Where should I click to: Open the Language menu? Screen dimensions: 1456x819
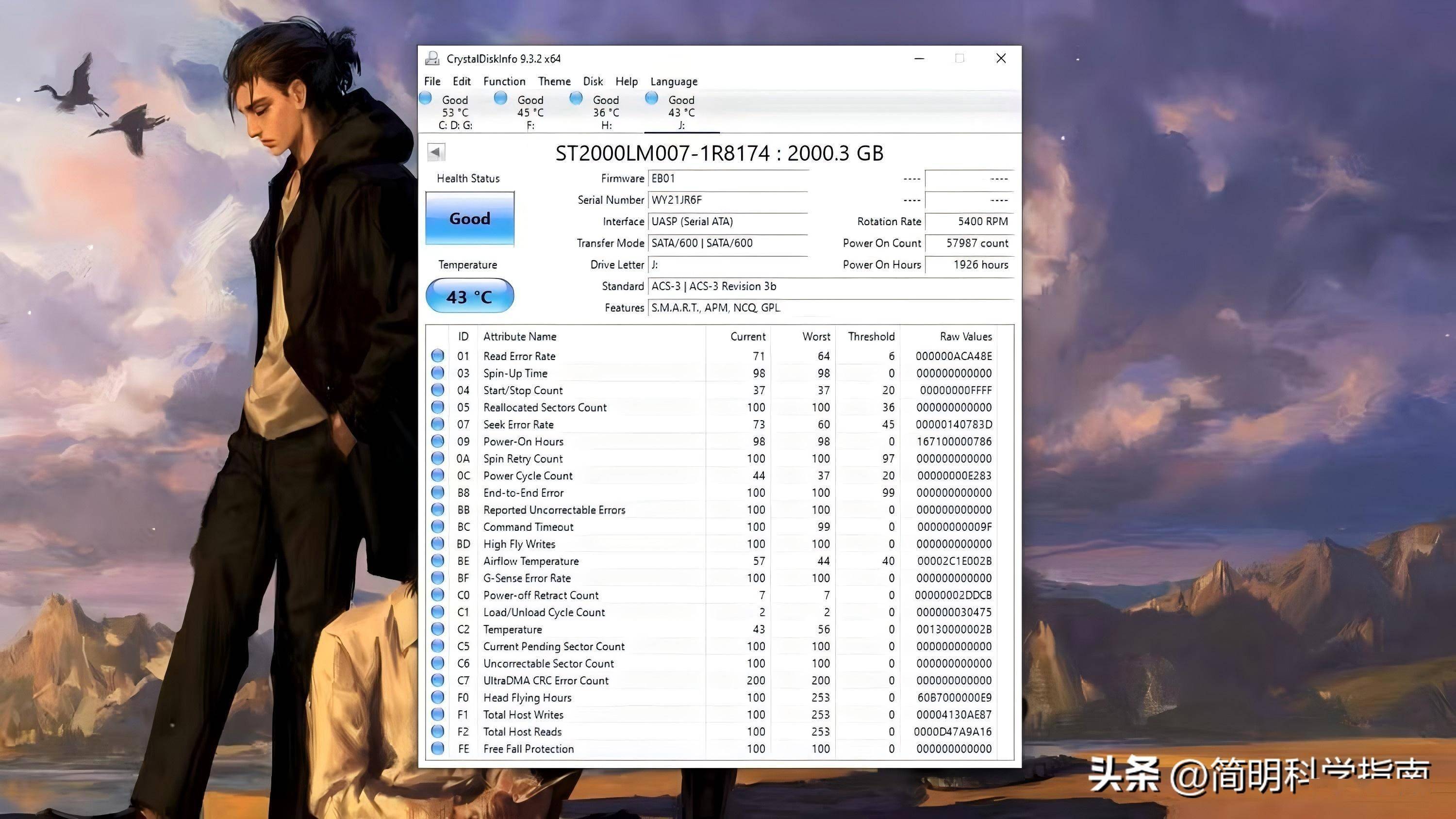pos(674,82)
